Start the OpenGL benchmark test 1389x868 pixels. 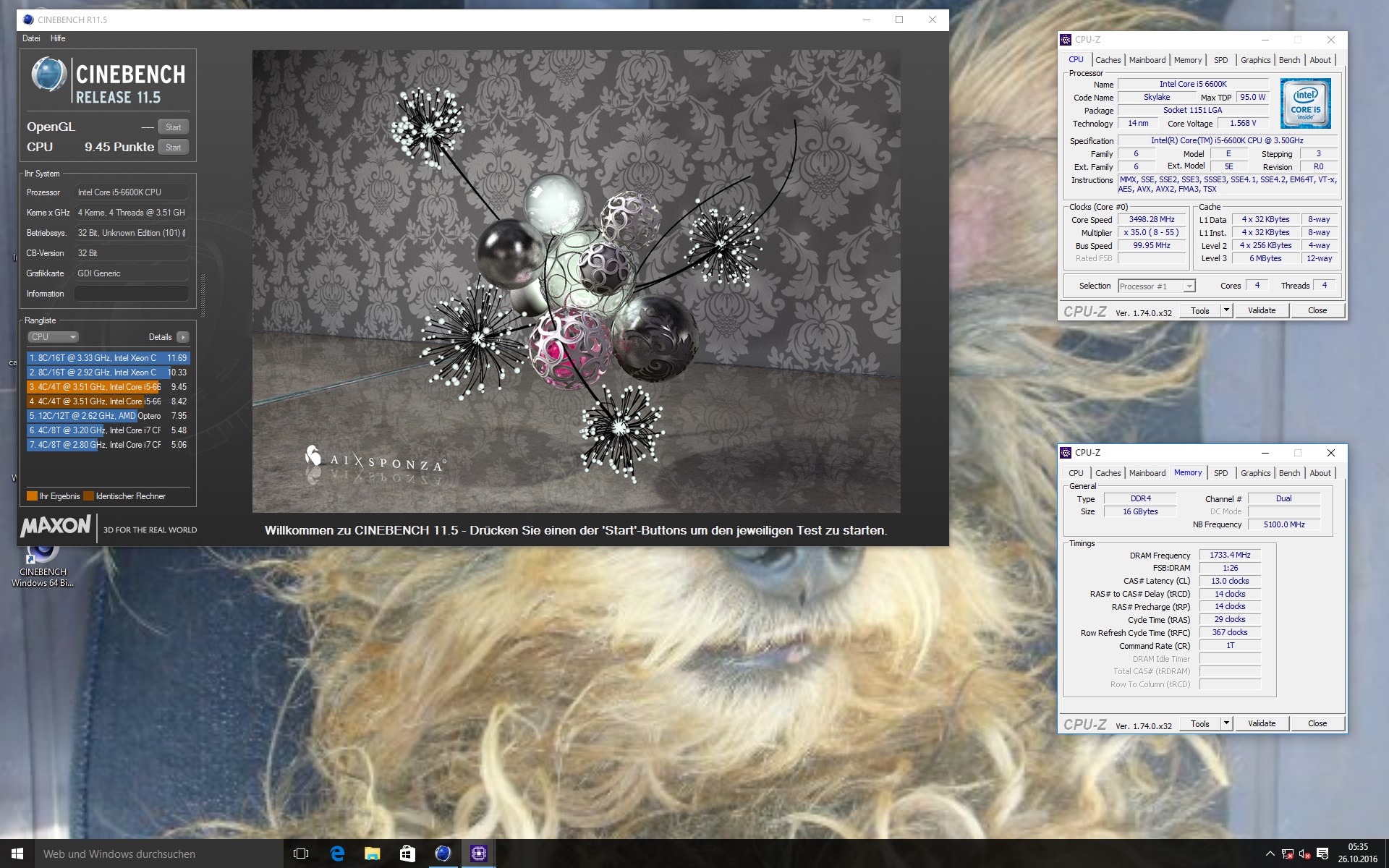[x=173, y=127]
